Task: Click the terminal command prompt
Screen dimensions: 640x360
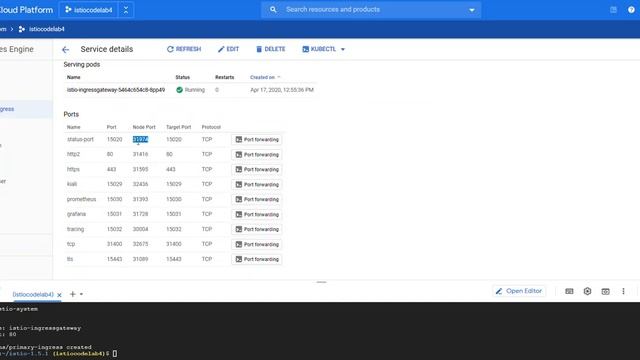Action: tap(114, 353)
